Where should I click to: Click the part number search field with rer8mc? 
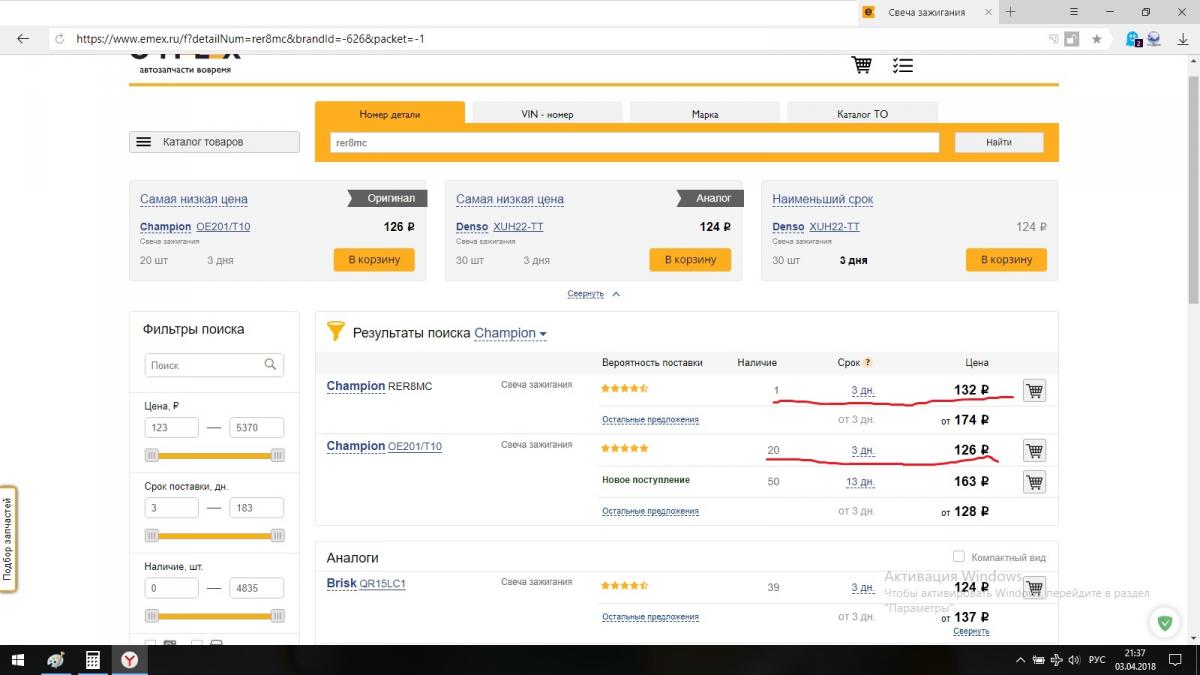[634, 142]
